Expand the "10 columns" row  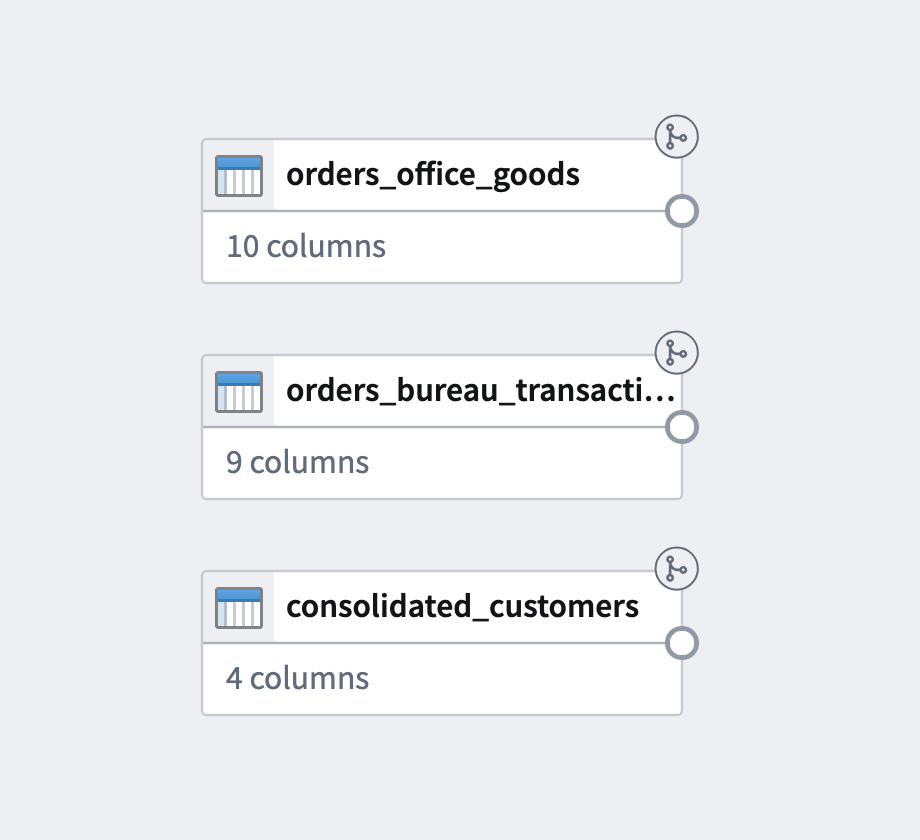[306, 247]
